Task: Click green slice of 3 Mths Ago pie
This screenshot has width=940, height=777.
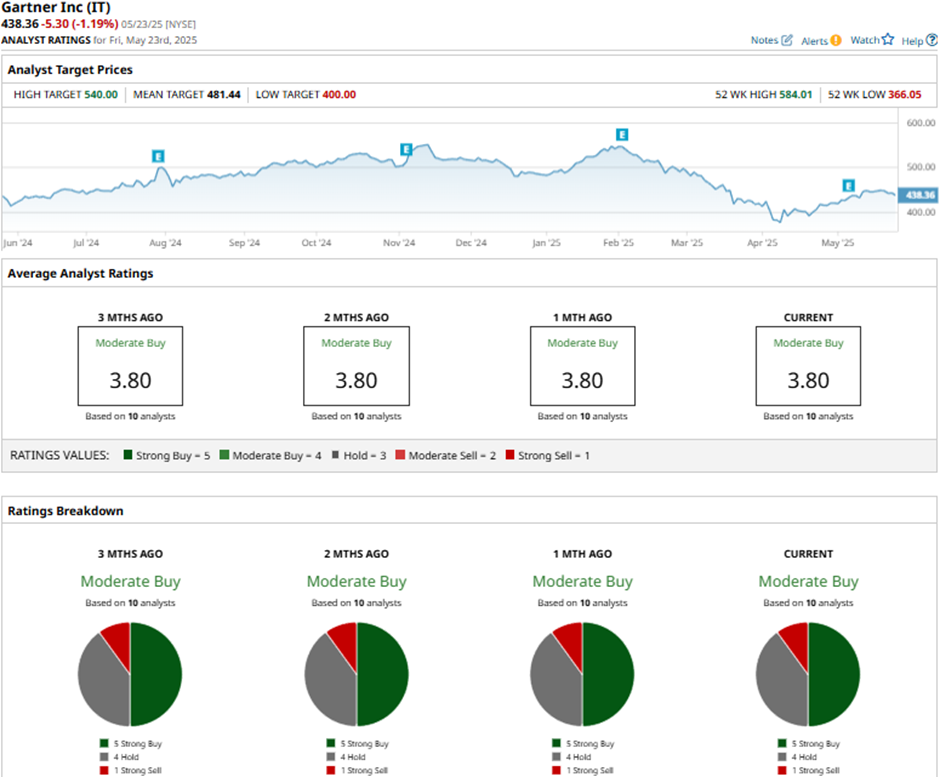Action: coord(156,676)
